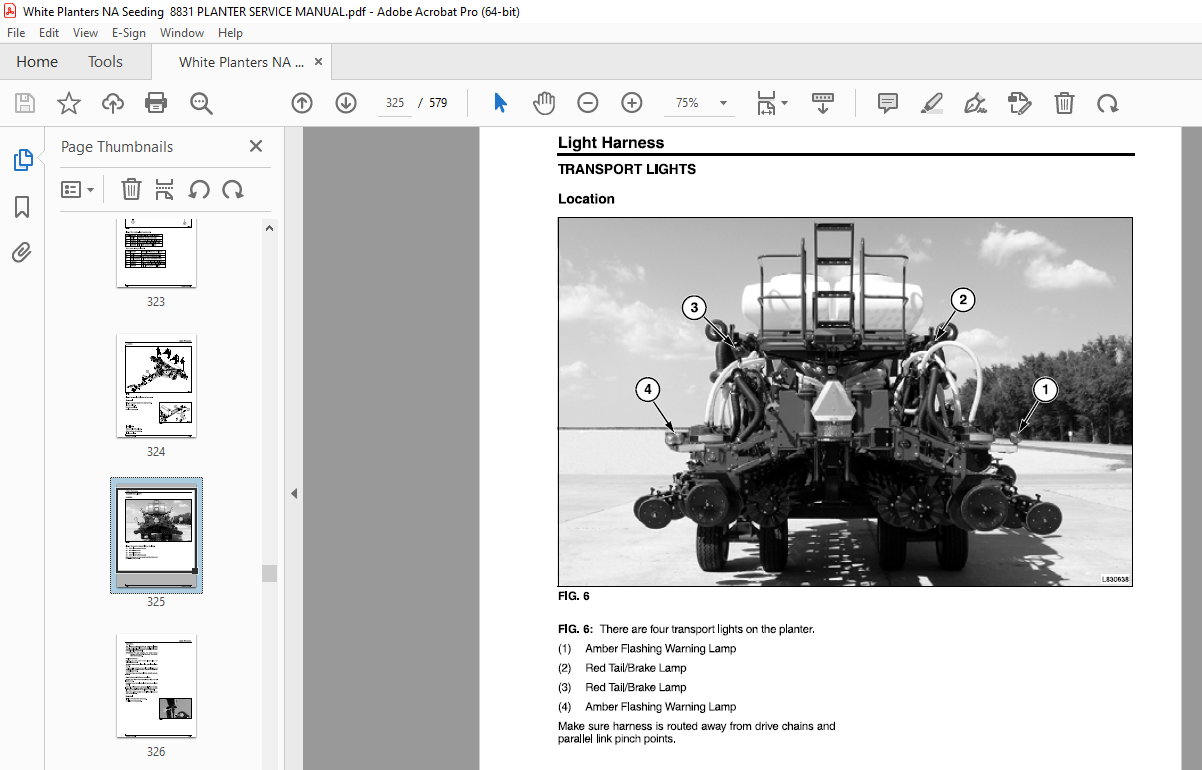Add a comment with speech bubble icon
The image size is (1202, 770).
point(888,103)
